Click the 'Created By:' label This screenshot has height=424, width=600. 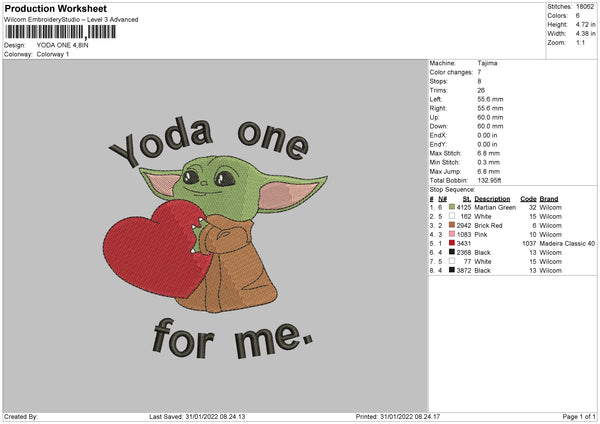click(21, 417)
